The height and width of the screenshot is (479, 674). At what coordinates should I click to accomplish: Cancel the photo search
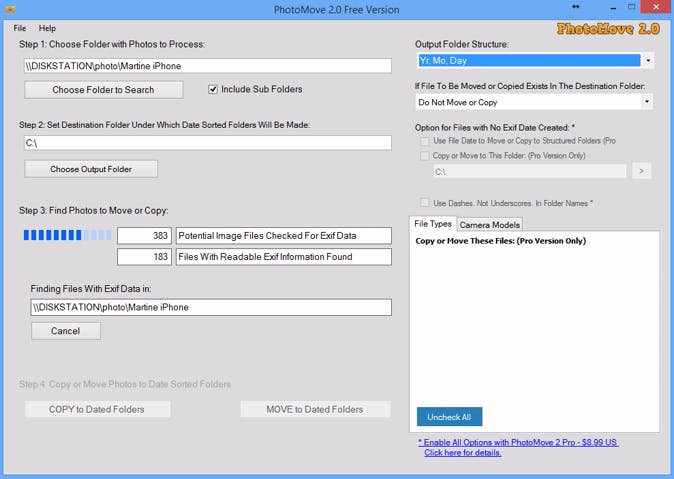point(66,331)
